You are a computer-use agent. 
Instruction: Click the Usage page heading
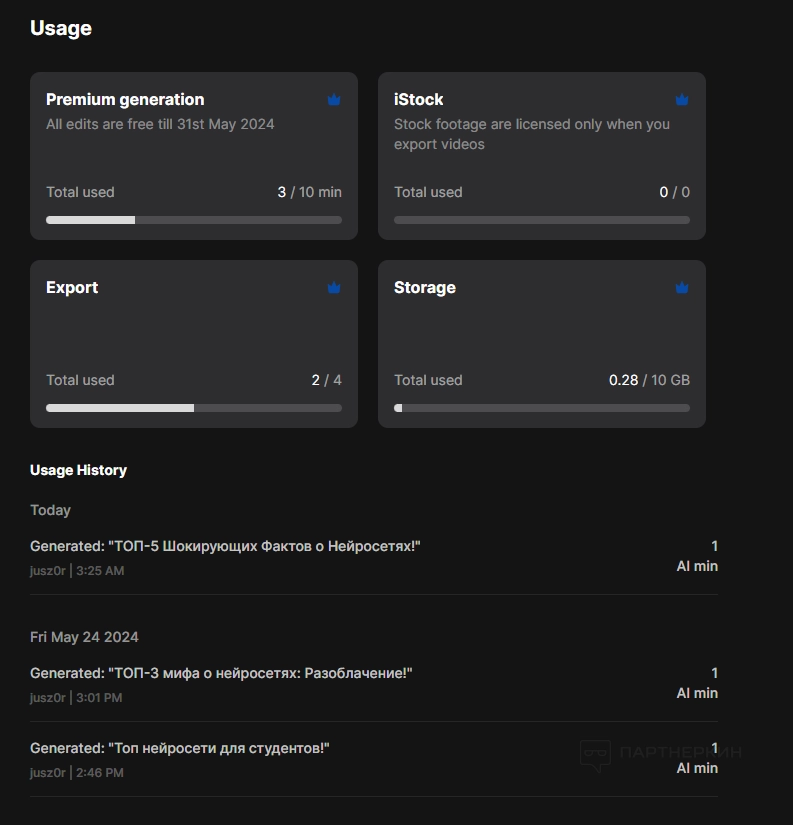coord(61,29)
